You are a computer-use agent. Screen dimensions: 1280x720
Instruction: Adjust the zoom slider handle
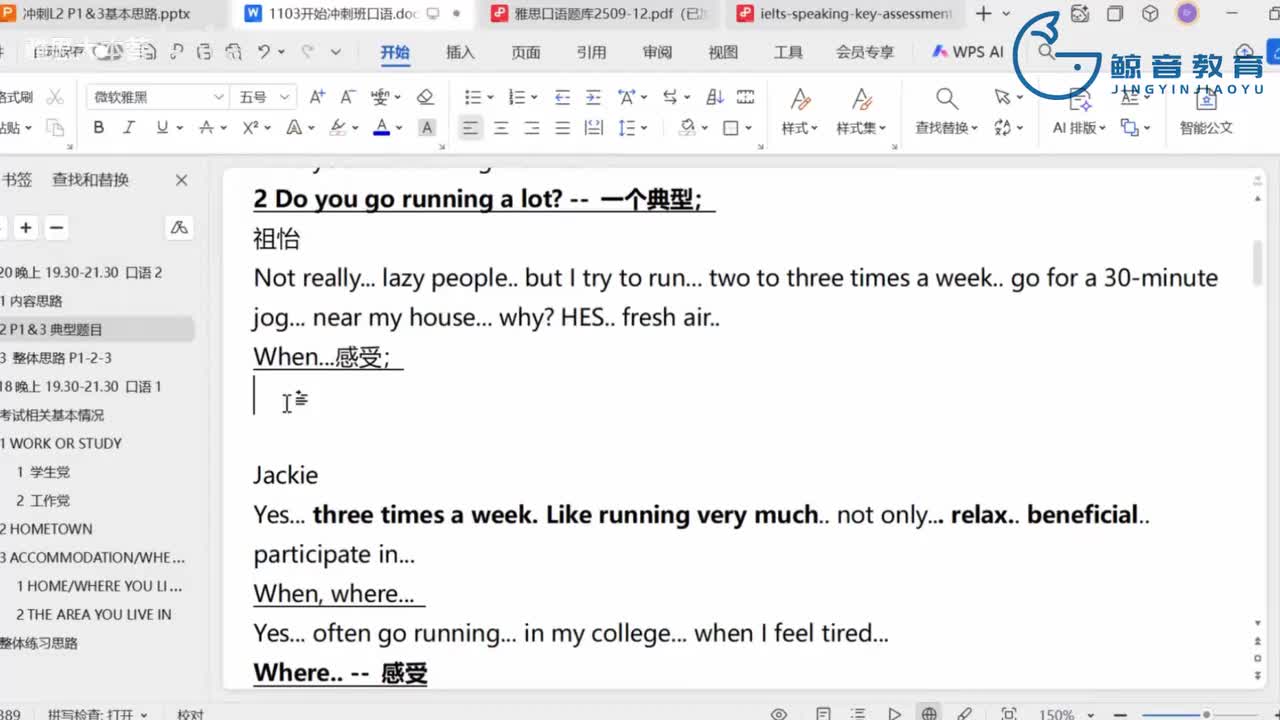(x=1207, y=714)
